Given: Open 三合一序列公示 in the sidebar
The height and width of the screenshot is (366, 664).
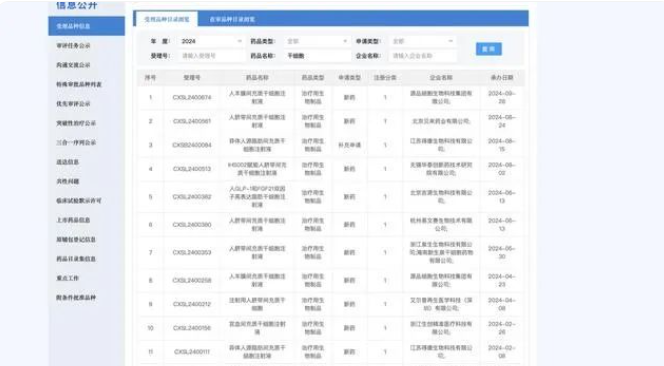Looking at the screenshot, I should point(76,142).
